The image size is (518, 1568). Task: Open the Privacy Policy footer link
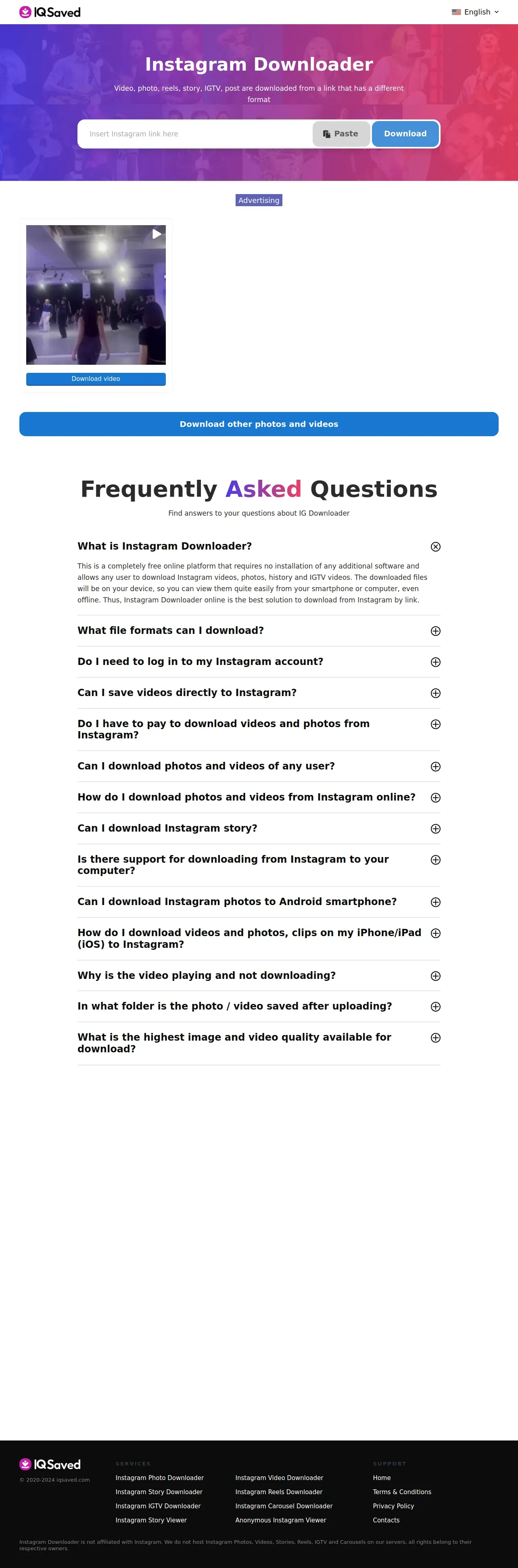[393, 1506]
